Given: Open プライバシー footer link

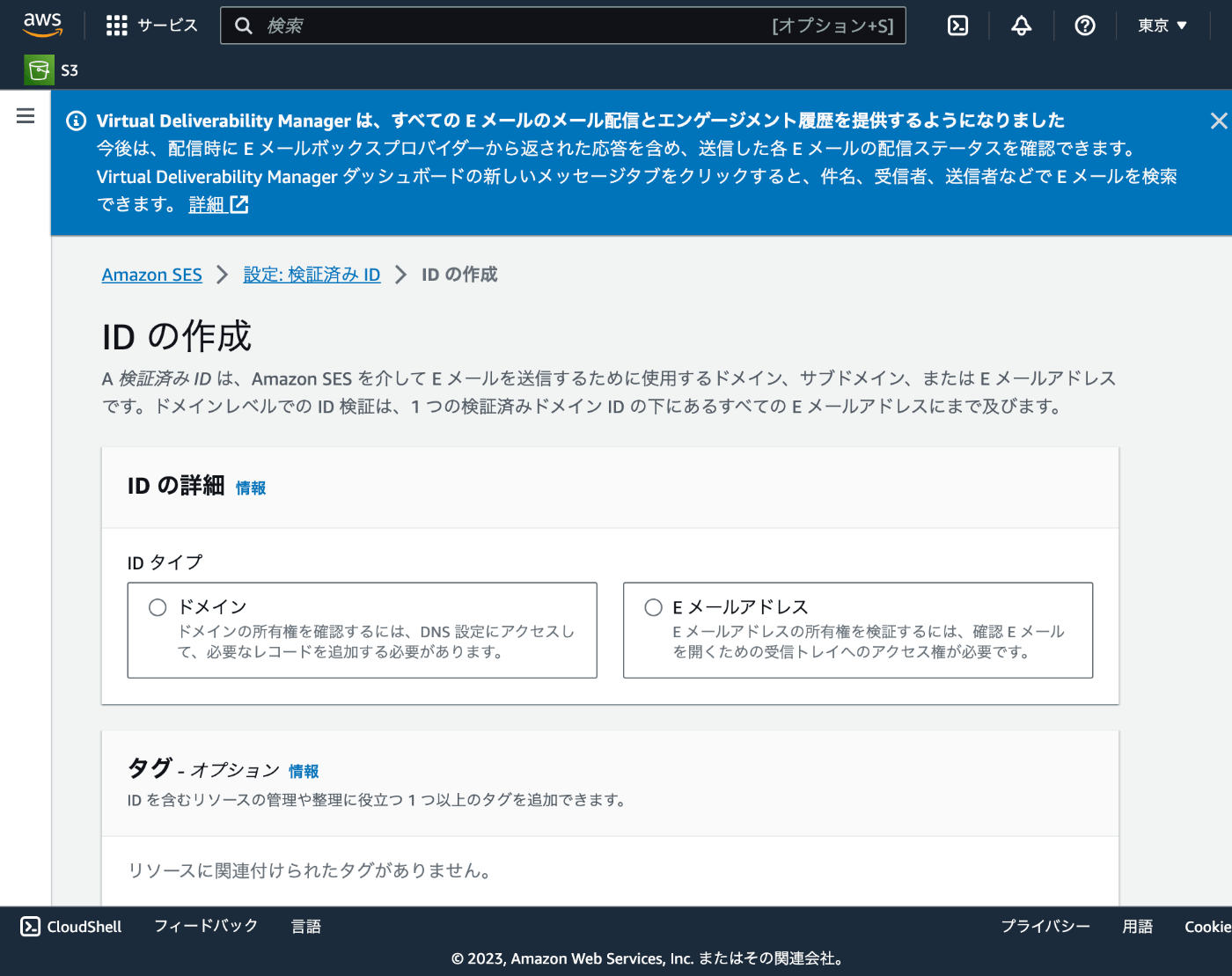Looking at the screenshot, I should (1045, 926).
